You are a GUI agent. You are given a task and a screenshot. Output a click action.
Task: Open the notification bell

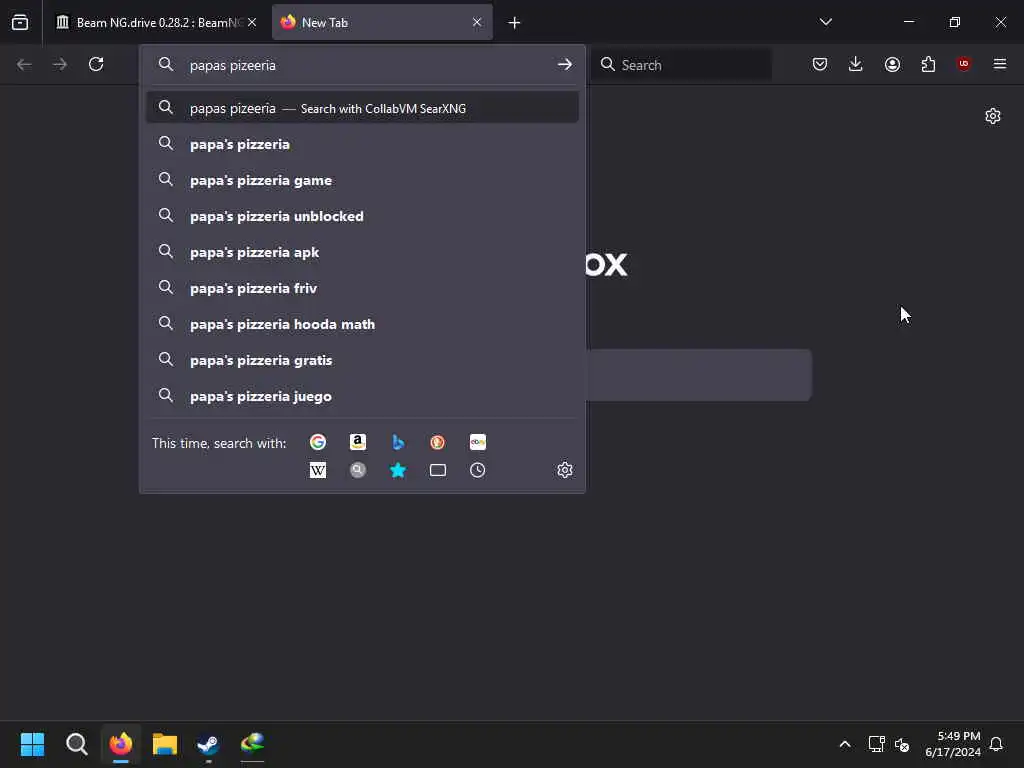996,744
